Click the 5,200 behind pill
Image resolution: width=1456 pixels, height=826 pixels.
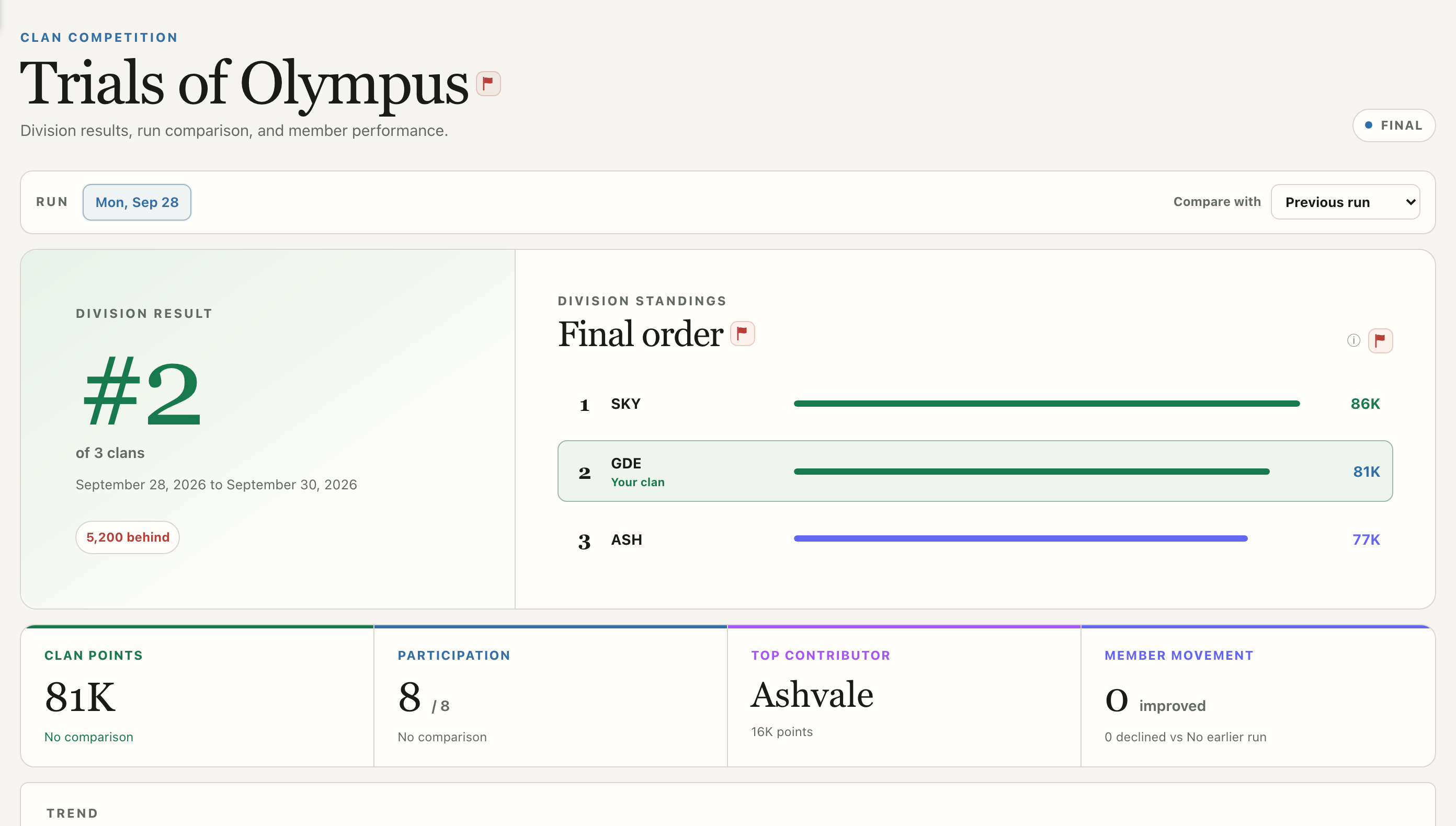[128, 537]
